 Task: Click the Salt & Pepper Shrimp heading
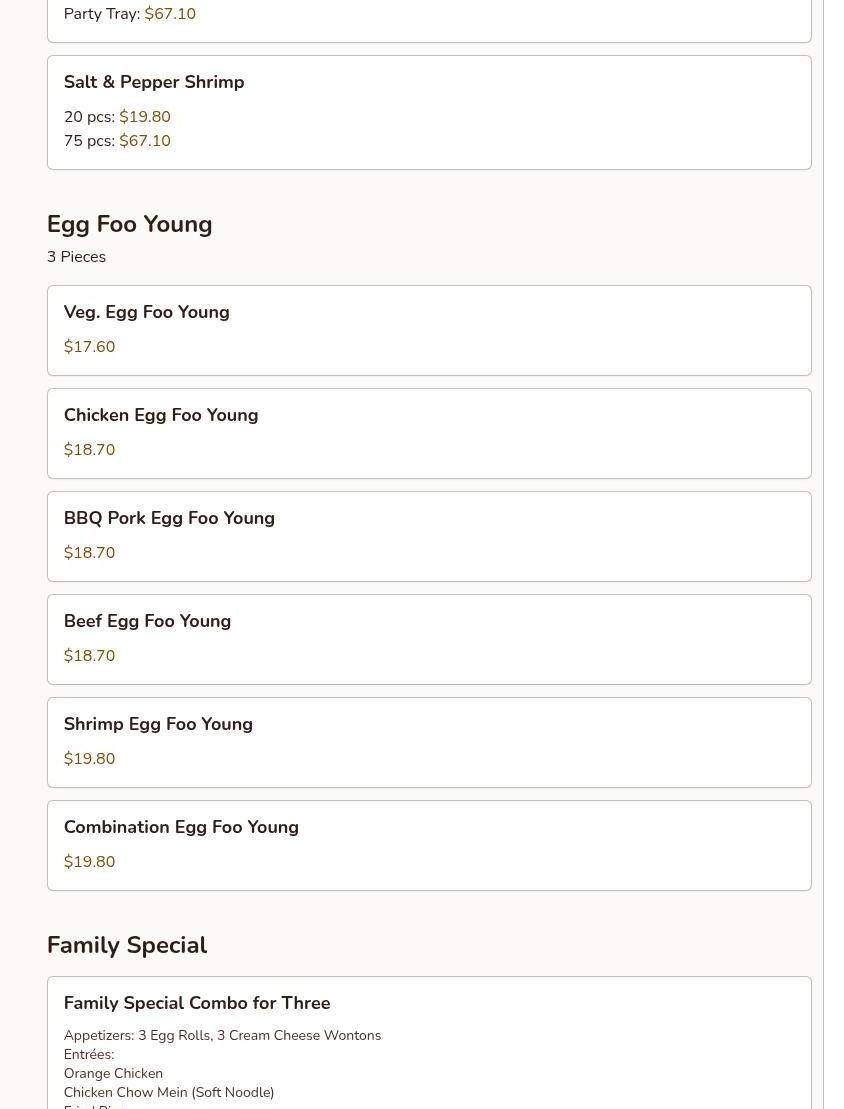click(154, 82)
